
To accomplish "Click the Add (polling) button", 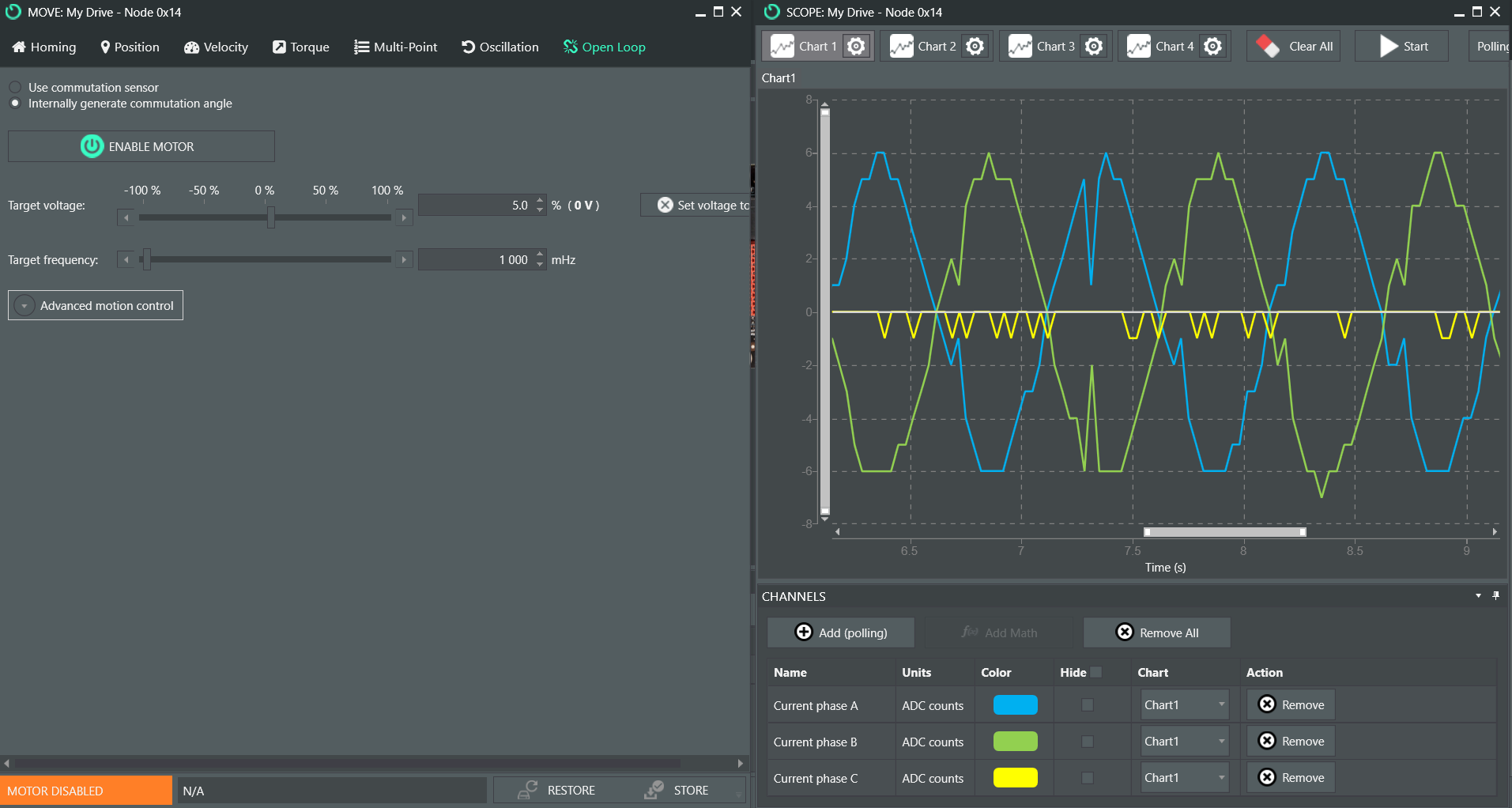I will click(x=841, y=632).
